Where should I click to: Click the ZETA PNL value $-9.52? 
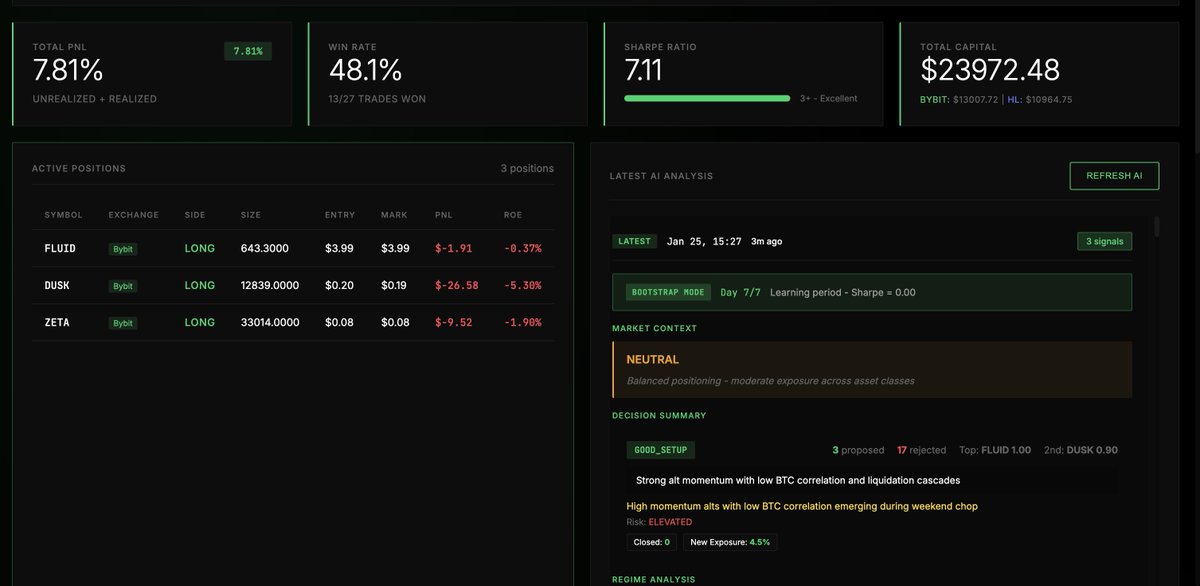(x=453, y=322)
